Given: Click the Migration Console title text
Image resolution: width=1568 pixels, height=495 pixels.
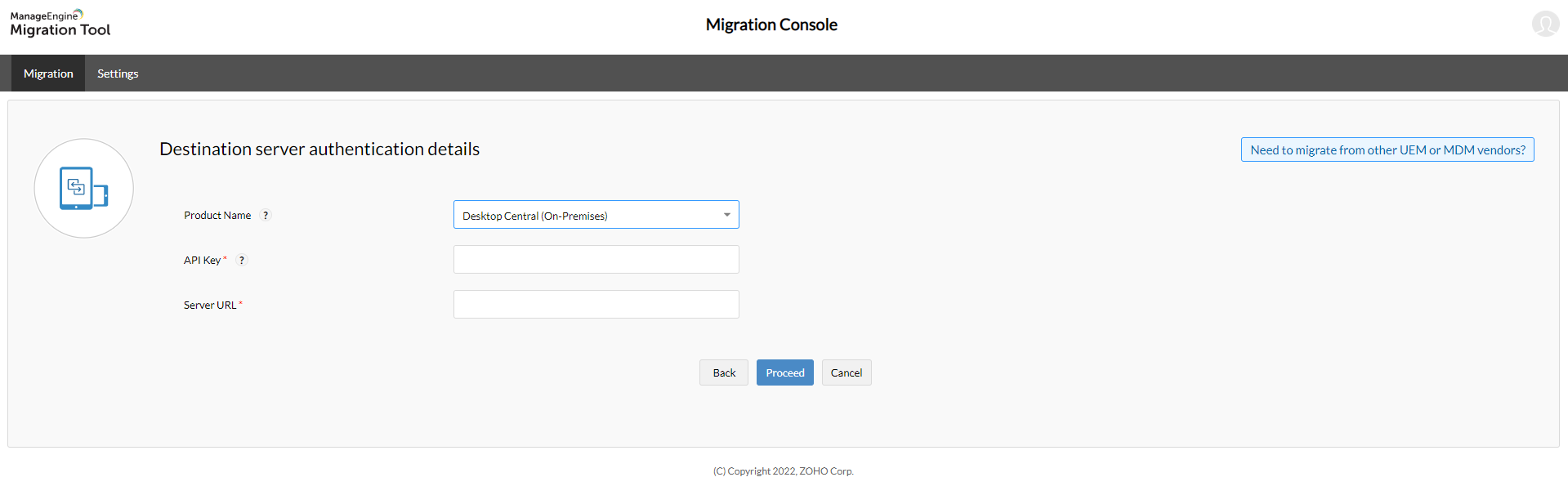Looking at the screenshot, I should coord(771,25).
